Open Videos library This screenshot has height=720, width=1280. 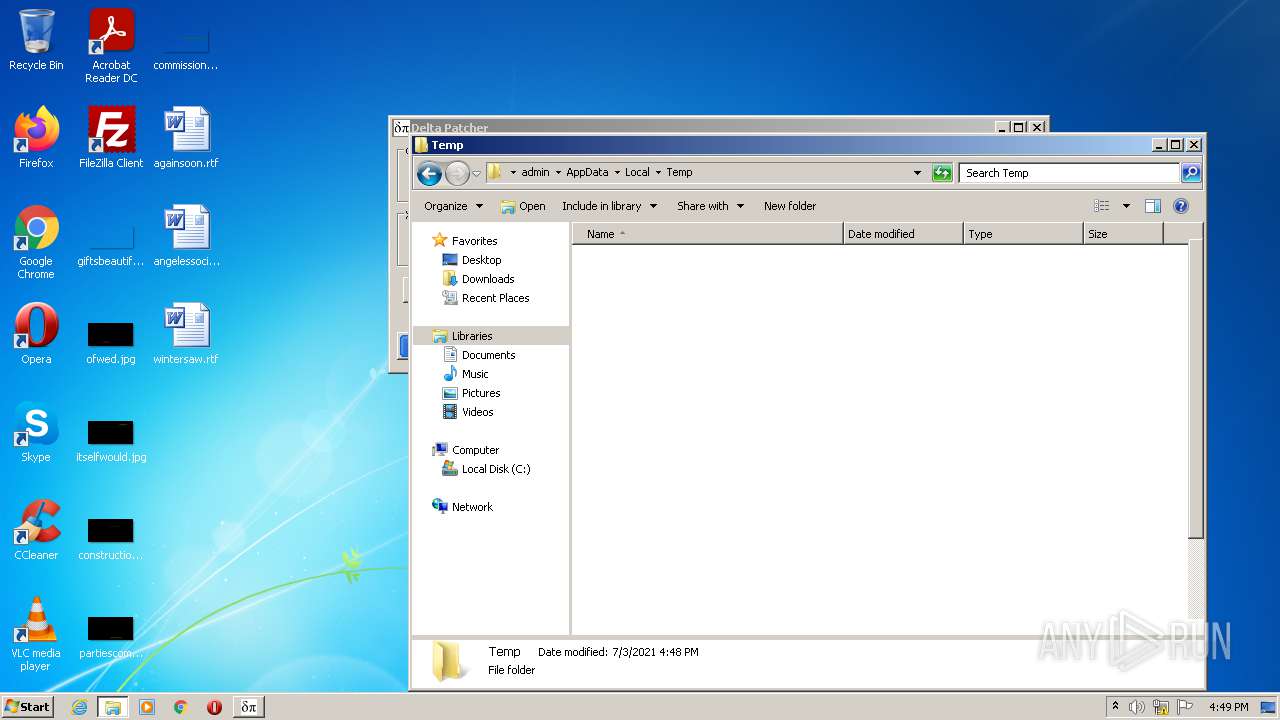coord(477,412)
